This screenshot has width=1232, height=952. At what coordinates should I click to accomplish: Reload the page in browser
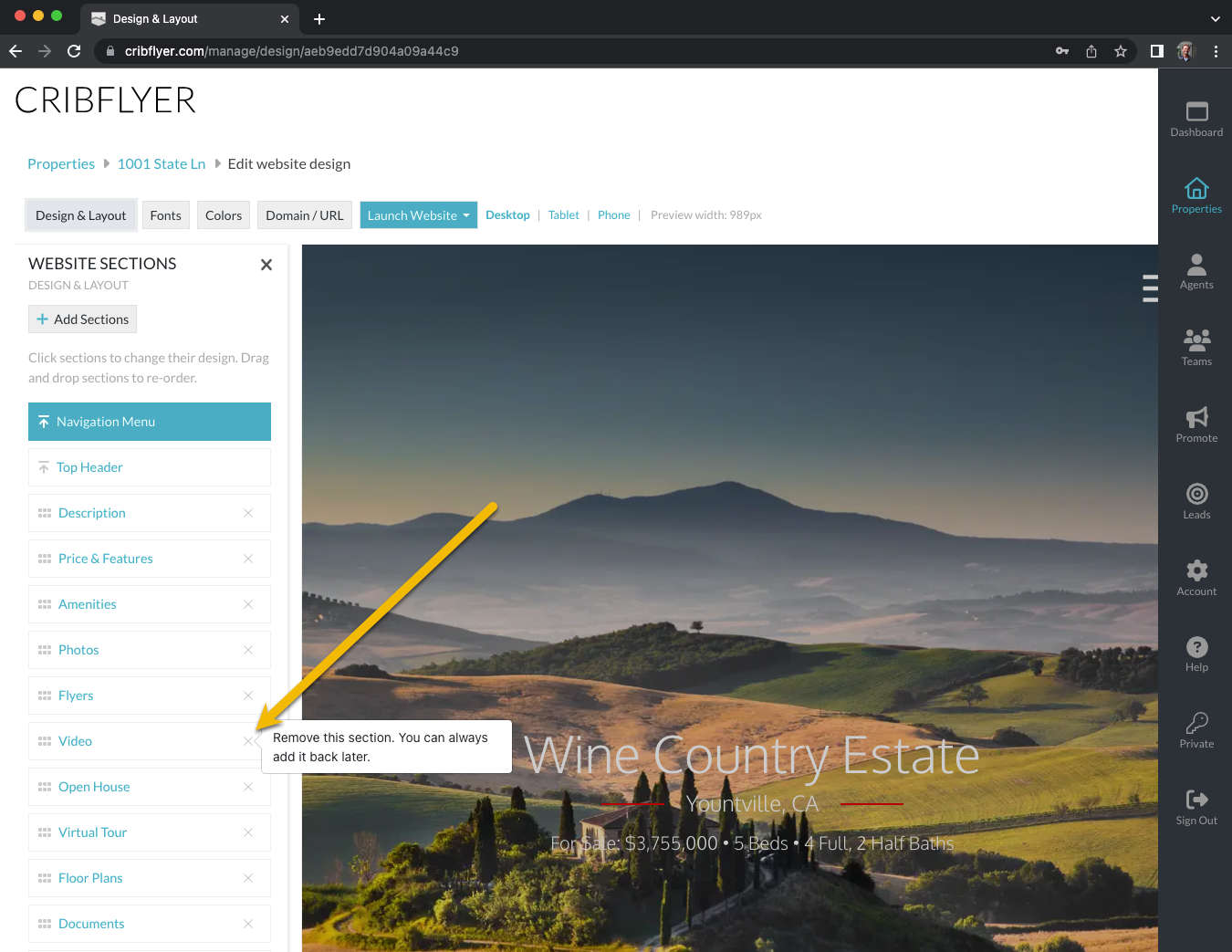(x=74, y=51)
